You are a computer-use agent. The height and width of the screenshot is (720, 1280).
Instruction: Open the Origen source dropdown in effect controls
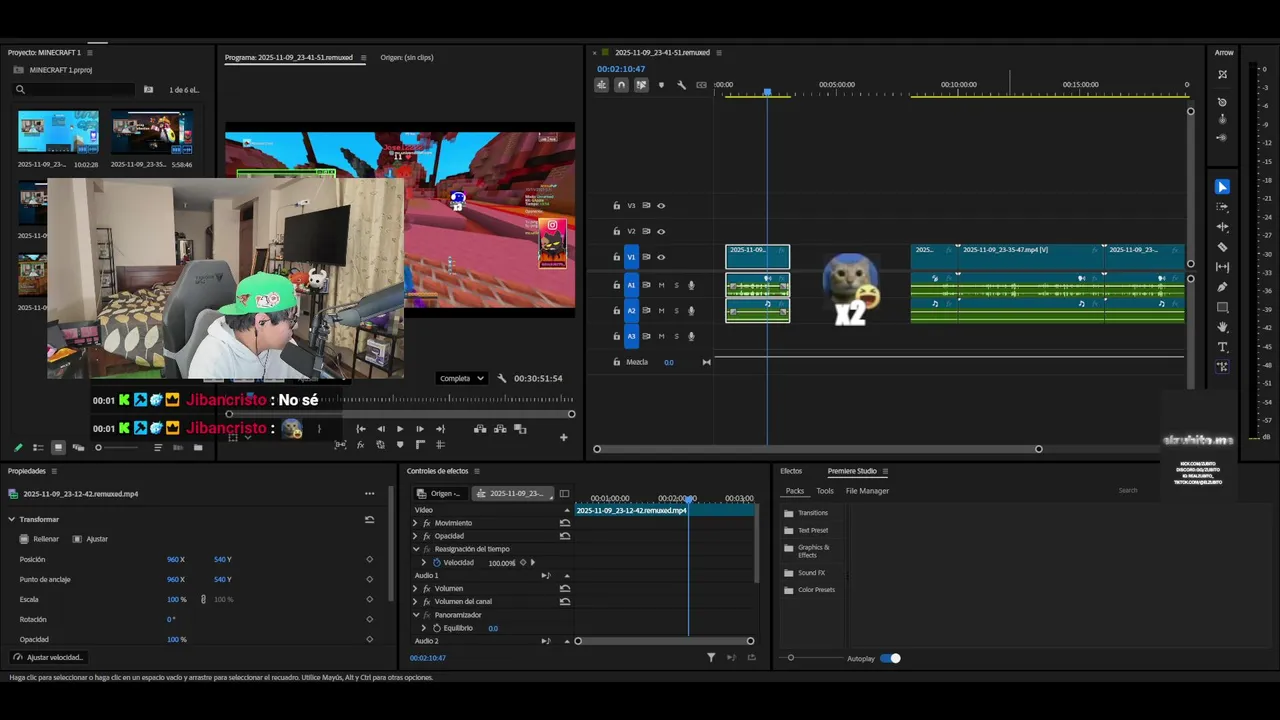tap(441, 494)
